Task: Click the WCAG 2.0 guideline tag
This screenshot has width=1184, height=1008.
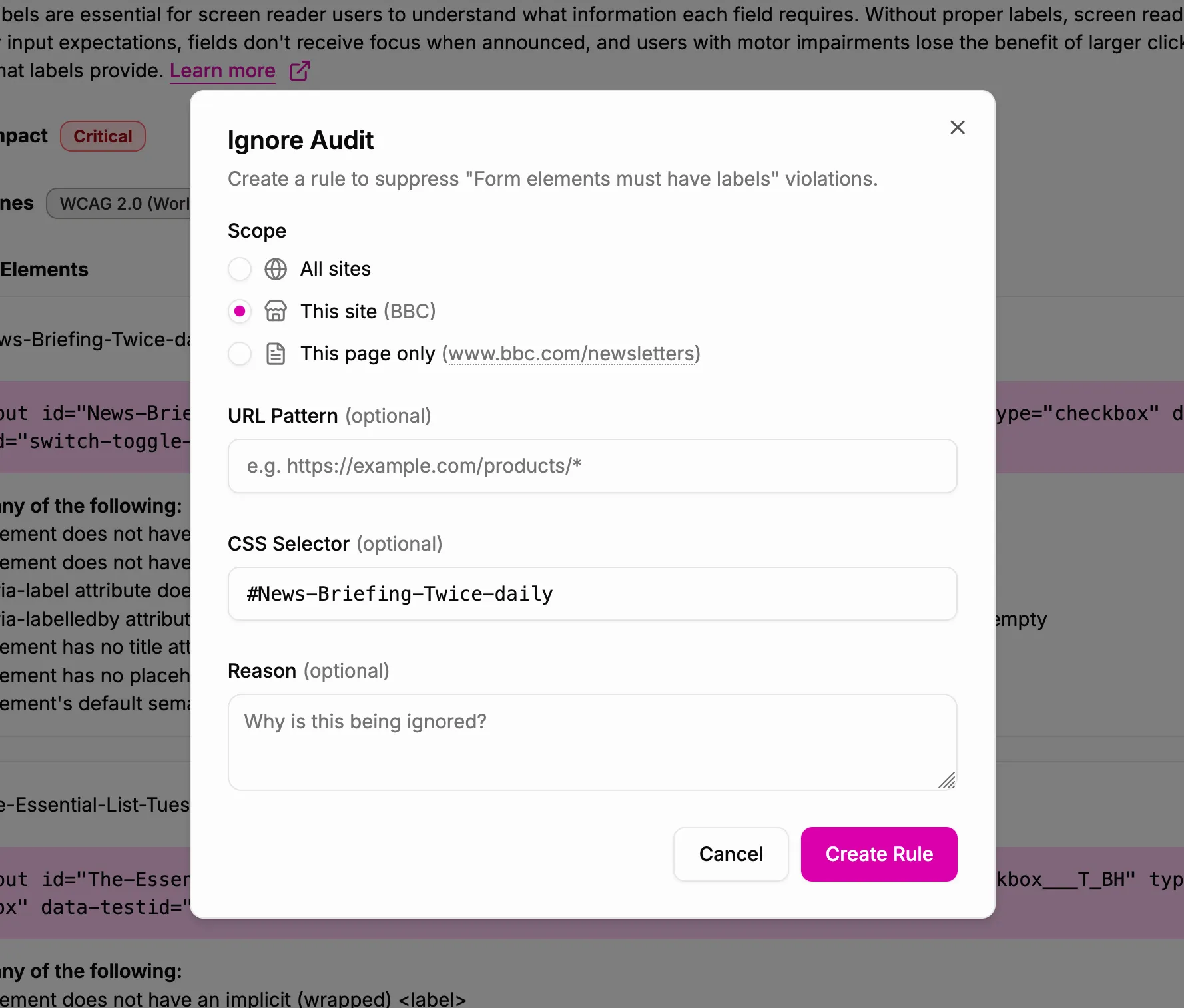Action: (x=120, y=203)
